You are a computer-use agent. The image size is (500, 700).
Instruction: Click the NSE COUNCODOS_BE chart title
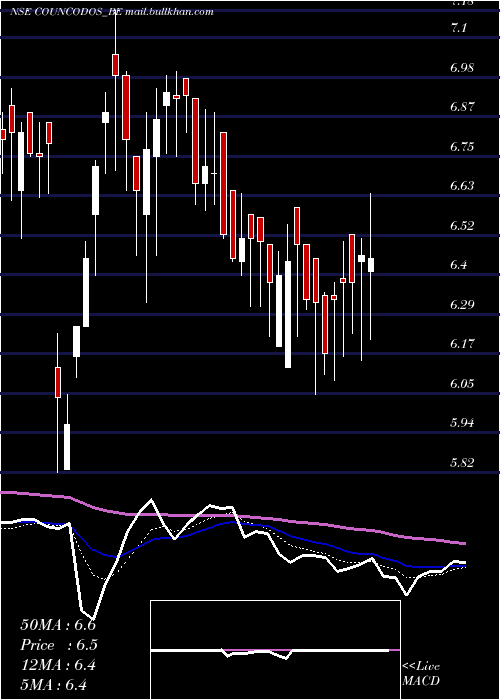pos(66,12)
